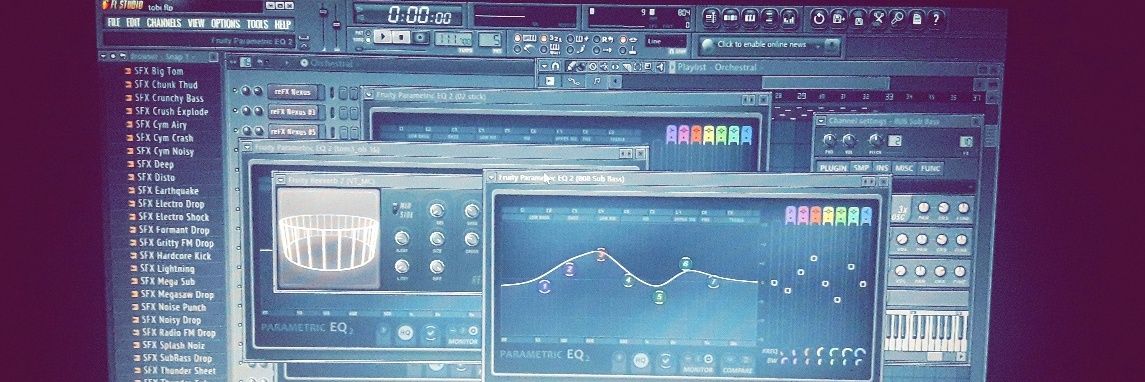Open the FILE menu
1145x382 pixels.
[x=113, y=23]
